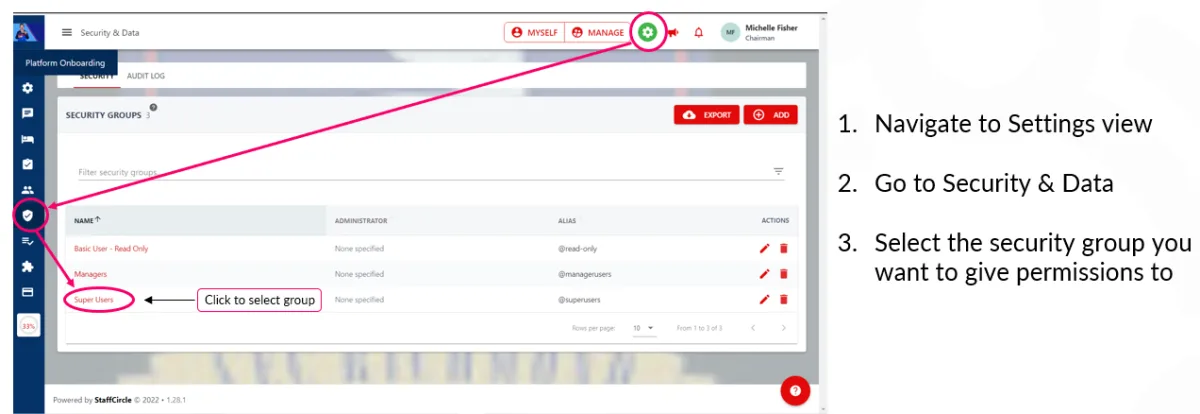Delete the Basic User - Read Only group

point(784,248)
